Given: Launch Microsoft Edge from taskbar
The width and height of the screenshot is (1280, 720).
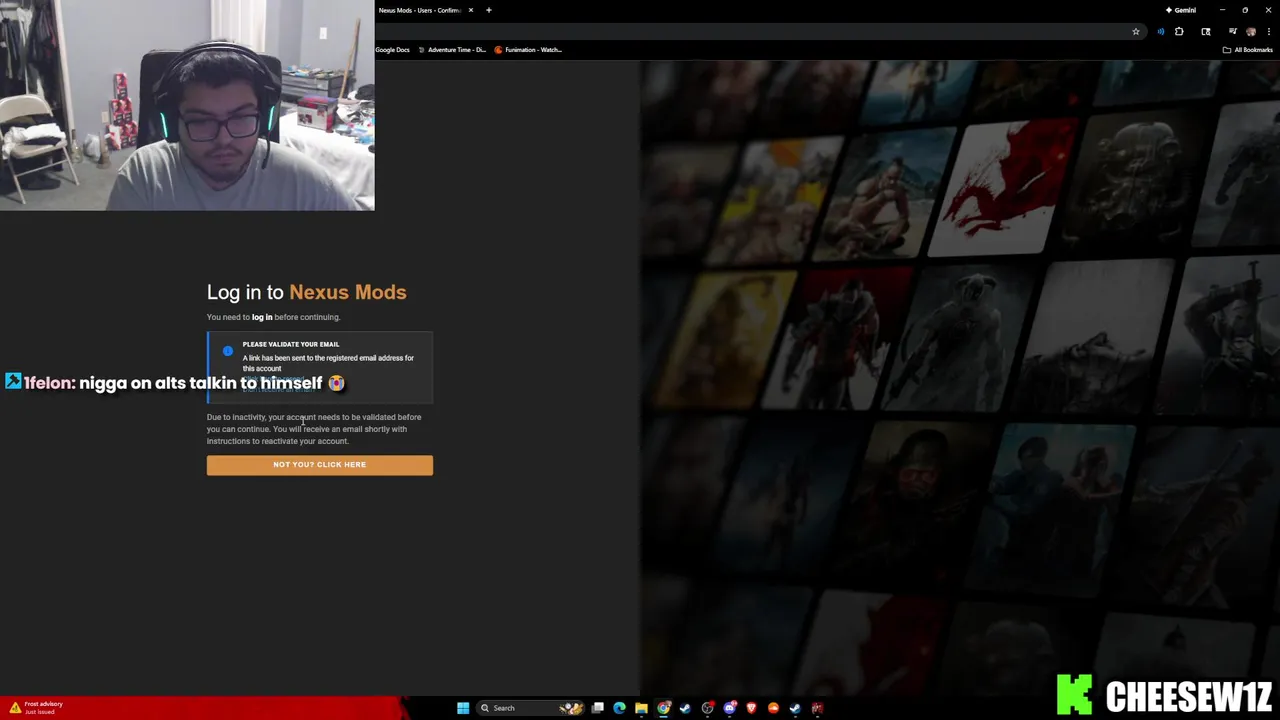Looking at the screenshot, I should pos(619,708).
